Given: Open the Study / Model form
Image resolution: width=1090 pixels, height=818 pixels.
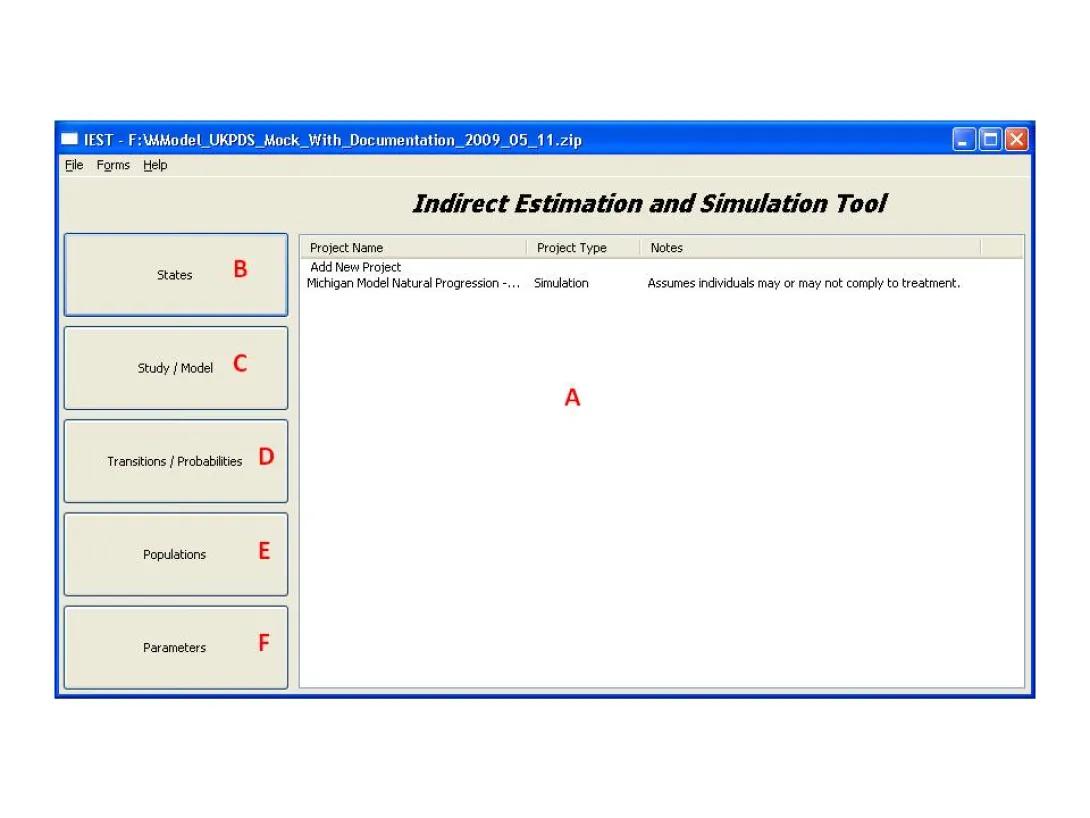Looking at the screenshot, I should tap(176, 368).
